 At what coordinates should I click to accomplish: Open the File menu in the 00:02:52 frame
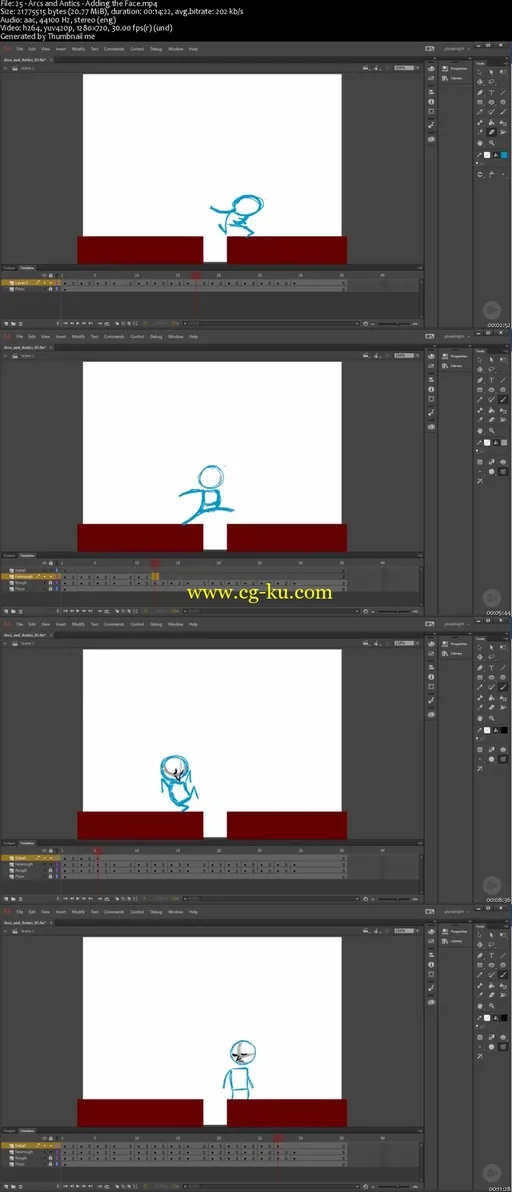(x=21, y=49)
